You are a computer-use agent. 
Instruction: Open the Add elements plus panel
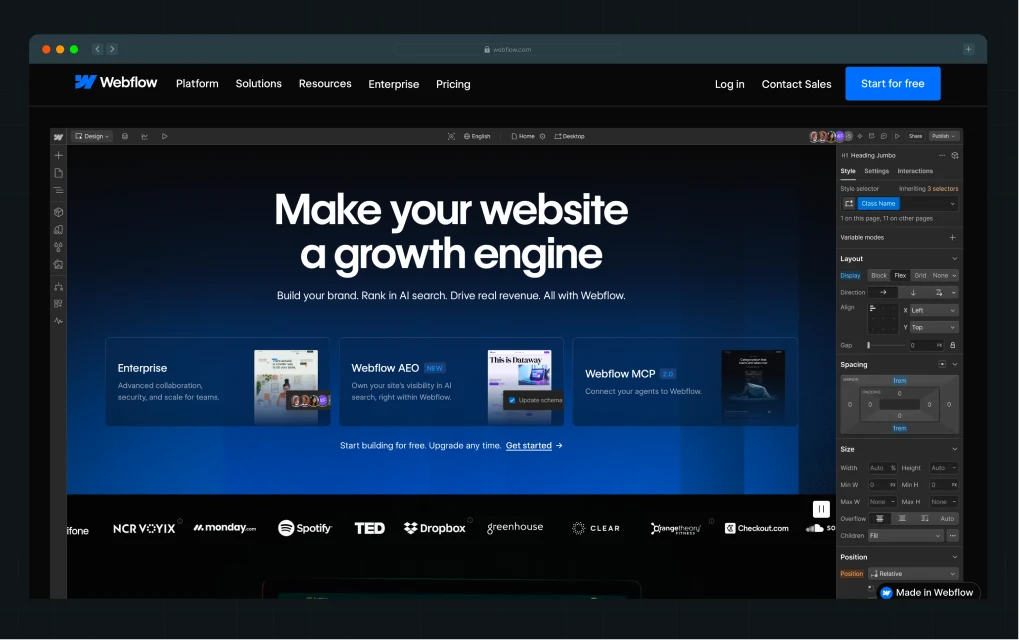click(x=58, y=155)
